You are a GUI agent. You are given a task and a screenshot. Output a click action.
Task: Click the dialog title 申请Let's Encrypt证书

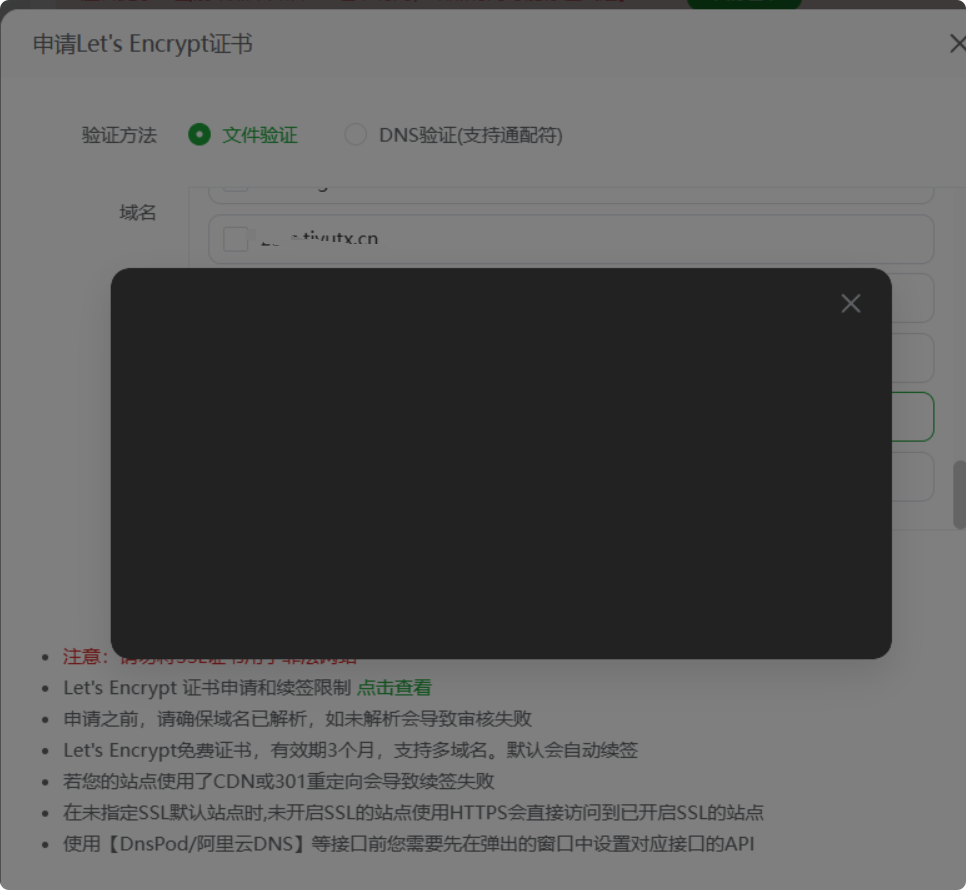[x=142, y=44]
